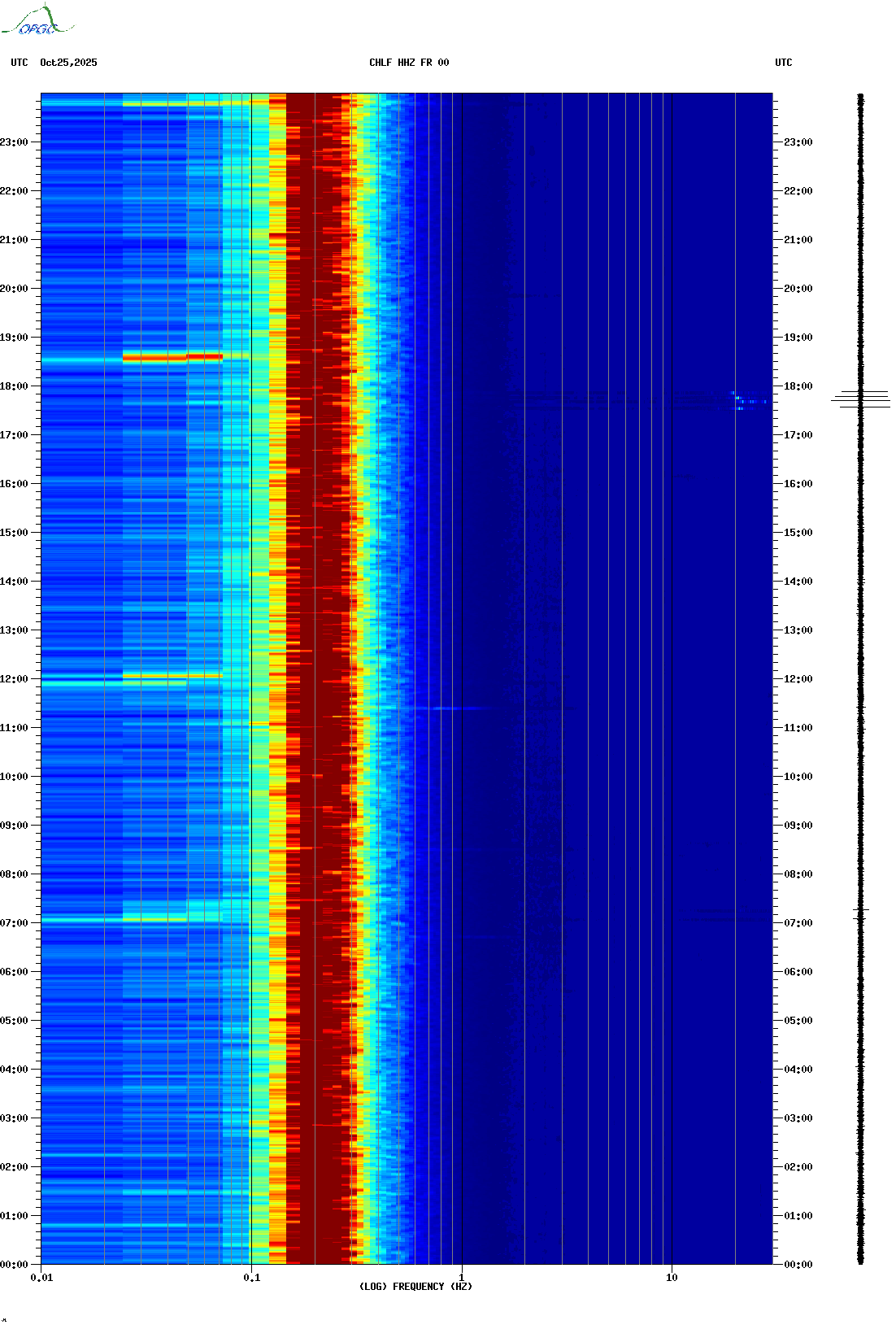Click the (LOG) FREQUENCY (HZ) axis title

(x=415, y=1287)
